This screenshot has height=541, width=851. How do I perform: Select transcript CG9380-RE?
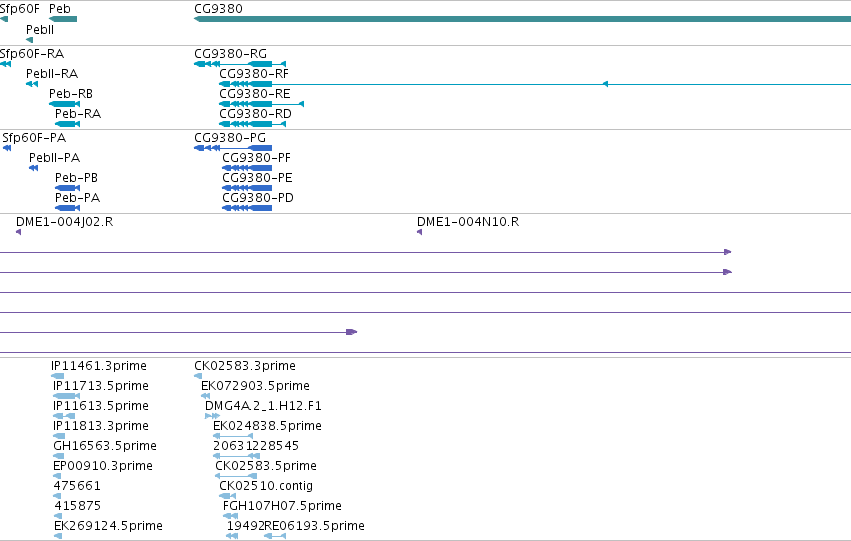click(255, 94)
